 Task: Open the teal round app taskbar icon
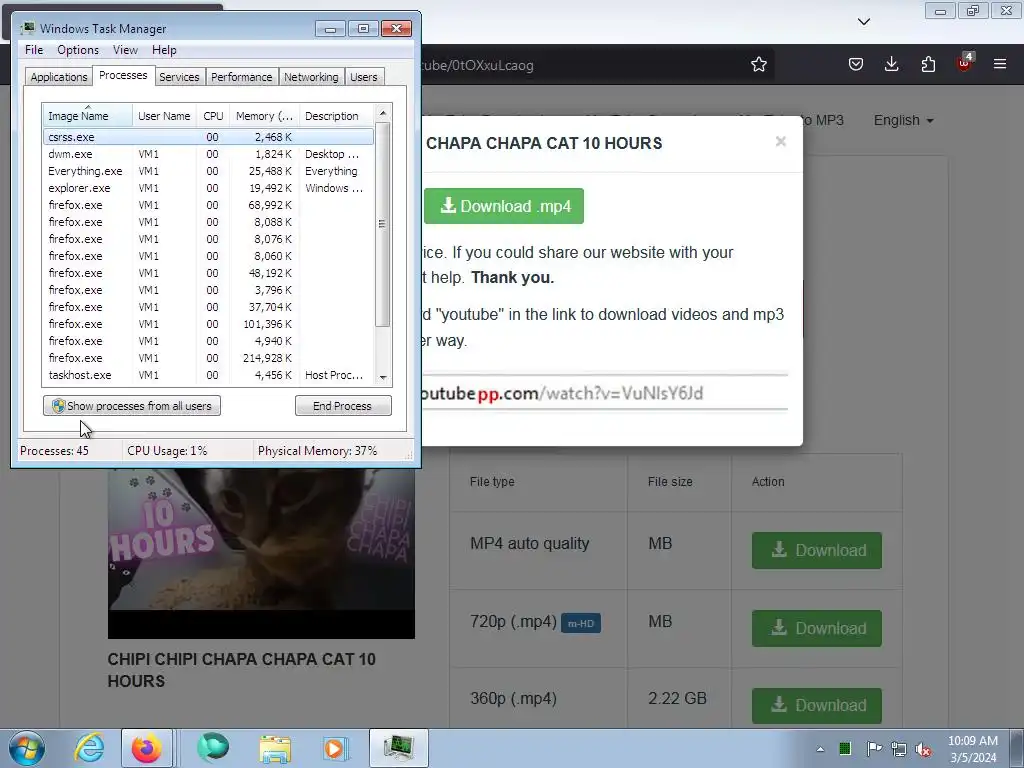[214, 748]
